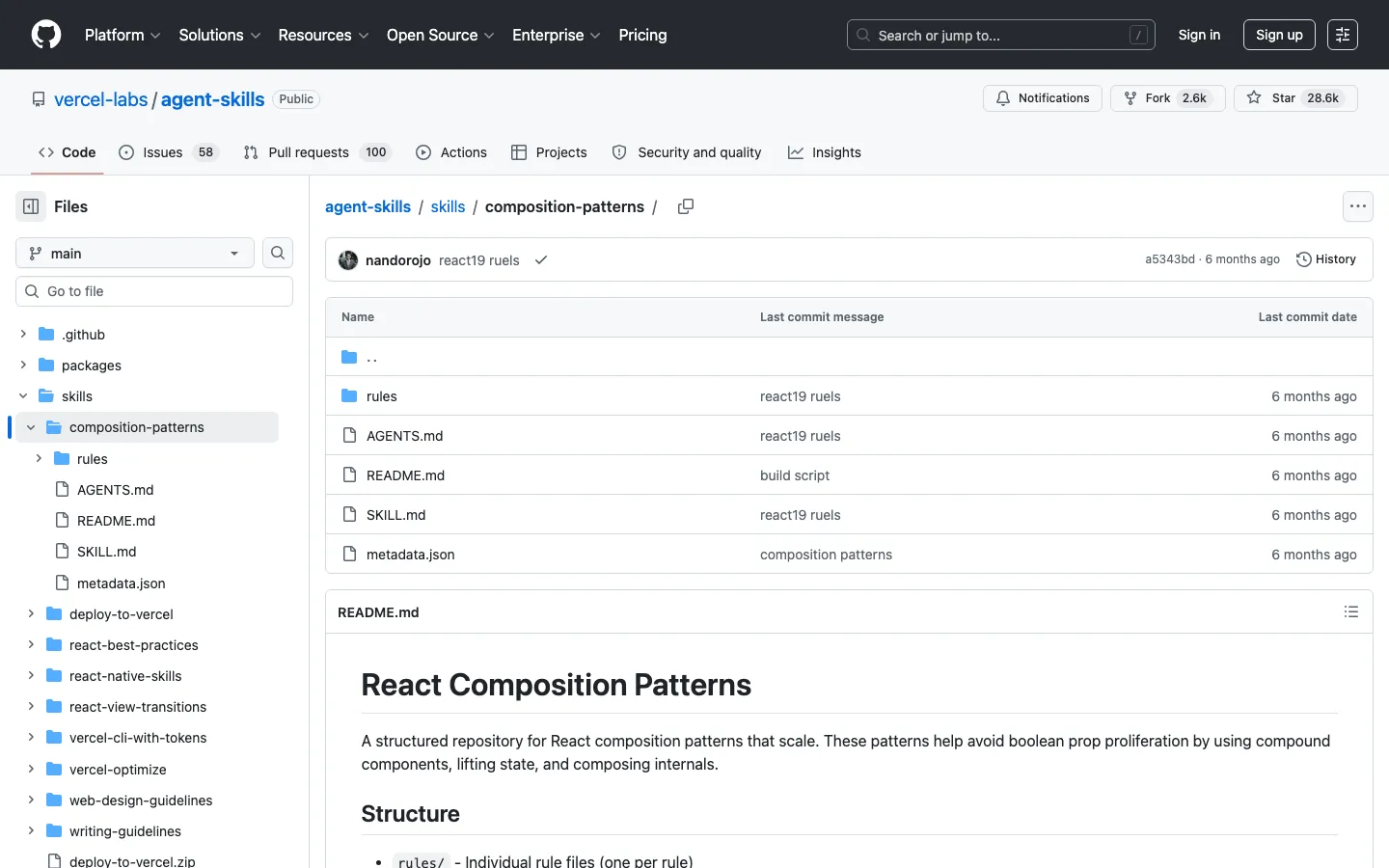The height and width of the screenshot is (868, 1389).
Task: Collapse the composition-patterns folder chevron
Action: (x=31, y=427)
